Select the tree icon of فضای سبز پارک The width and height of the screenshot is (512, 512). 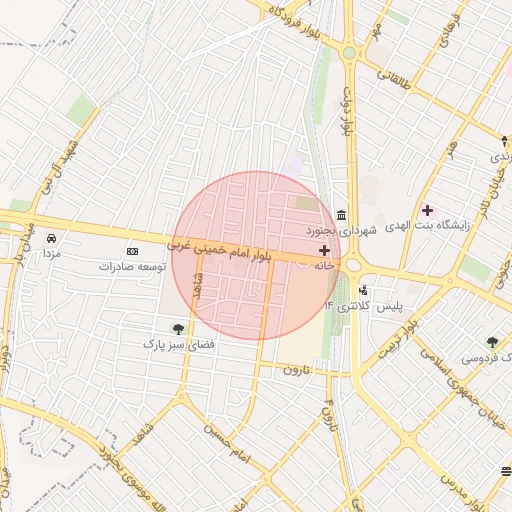click(x=179, y=329)
